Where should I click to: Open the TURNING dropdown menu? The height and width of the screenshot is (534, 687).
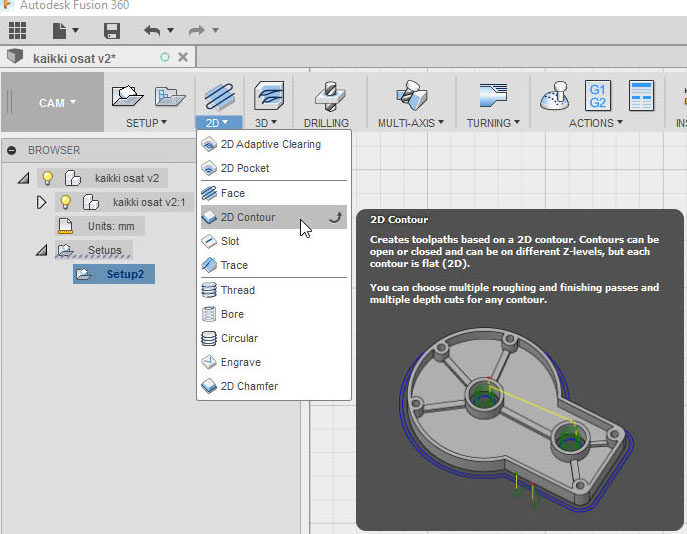point(493,123)
